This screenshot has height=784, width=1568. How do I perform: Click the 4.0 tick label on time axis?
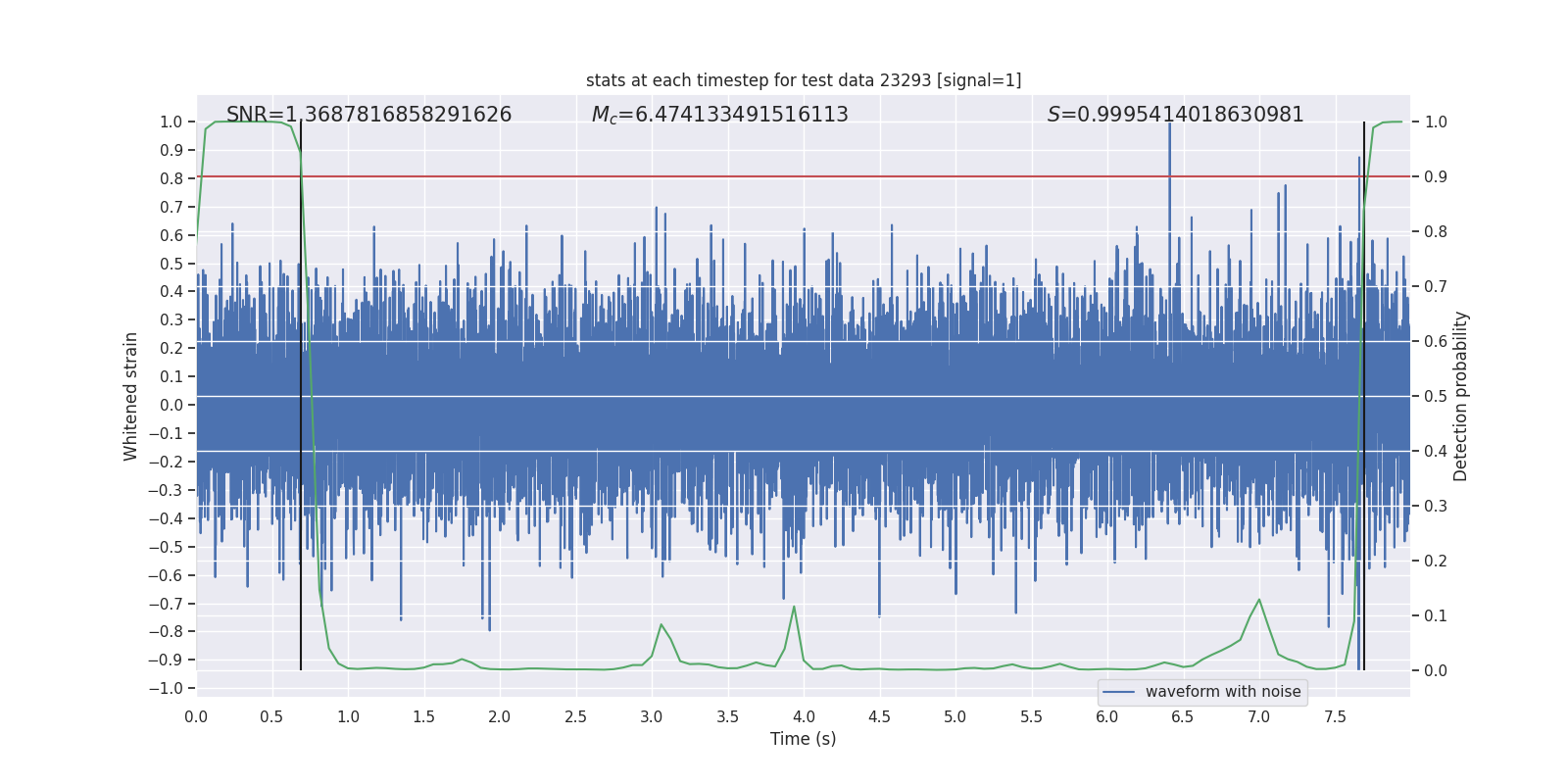[804, 716]
